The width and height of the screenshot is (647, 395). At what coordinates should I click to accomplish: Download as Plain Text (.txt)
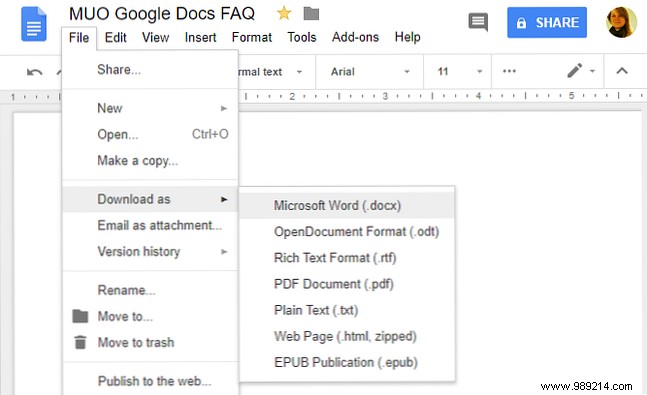(347, 310)
